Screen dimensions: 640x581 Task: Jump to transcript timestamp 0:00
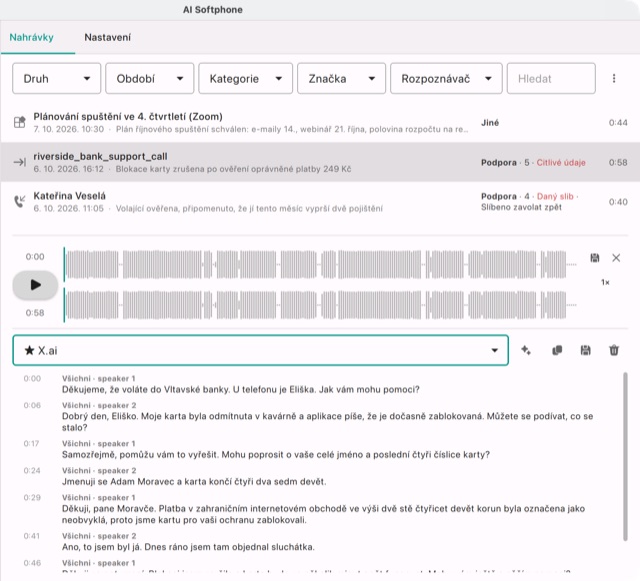click(32, 378)
